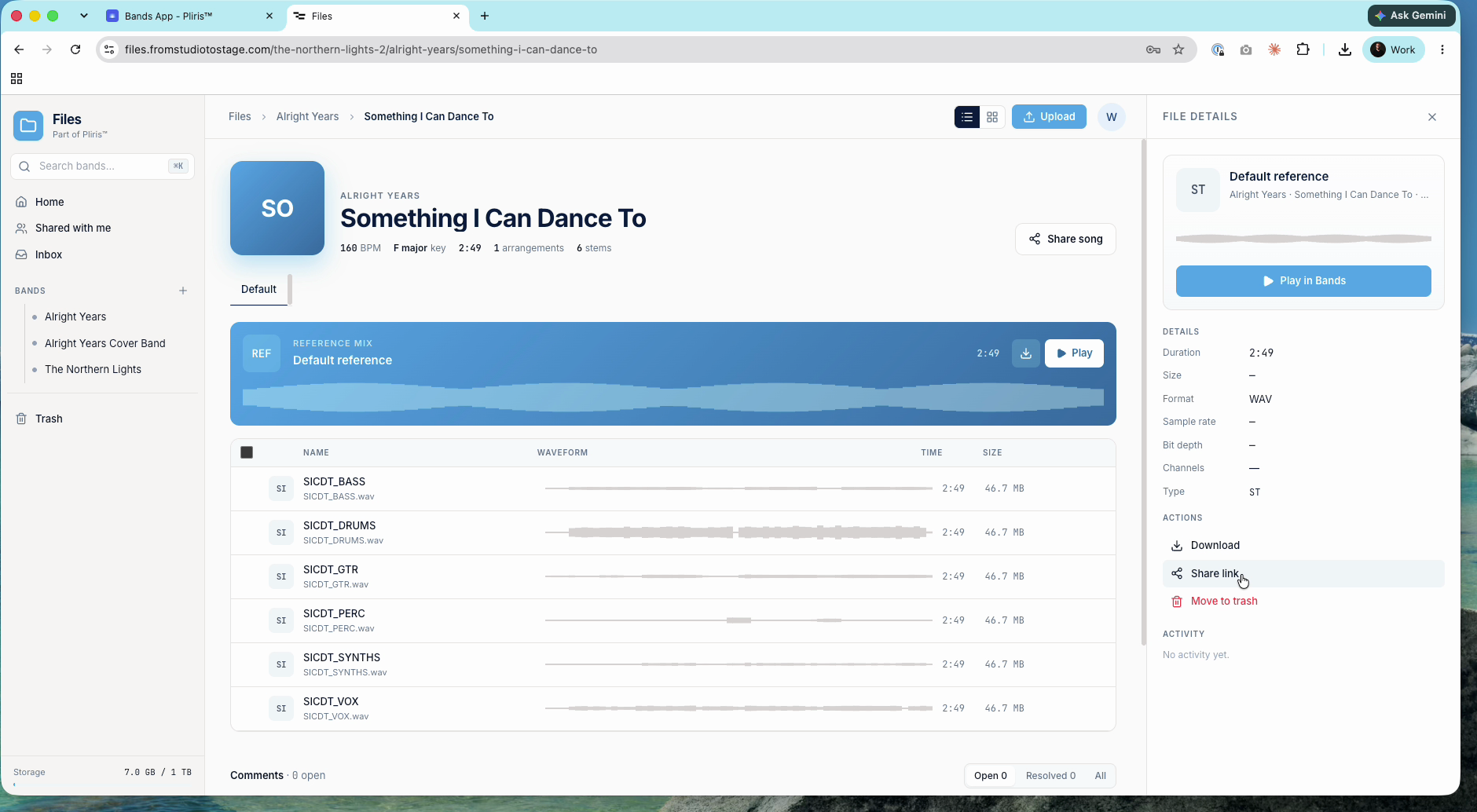Open the SICDT_DRUMS stem row
The image size is (1477, 812).
(673, 532)
